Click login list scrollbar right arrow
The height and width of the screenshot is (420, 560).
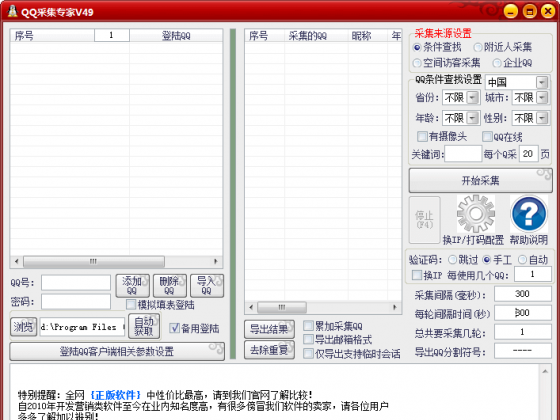point(215,261)
